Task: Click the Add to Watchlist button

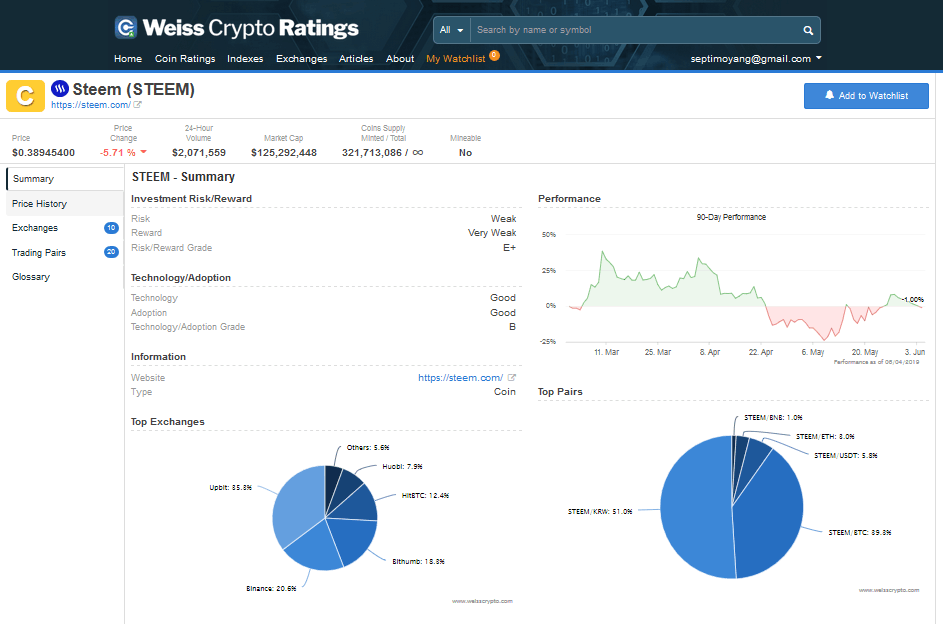Action: click(866, 96)
